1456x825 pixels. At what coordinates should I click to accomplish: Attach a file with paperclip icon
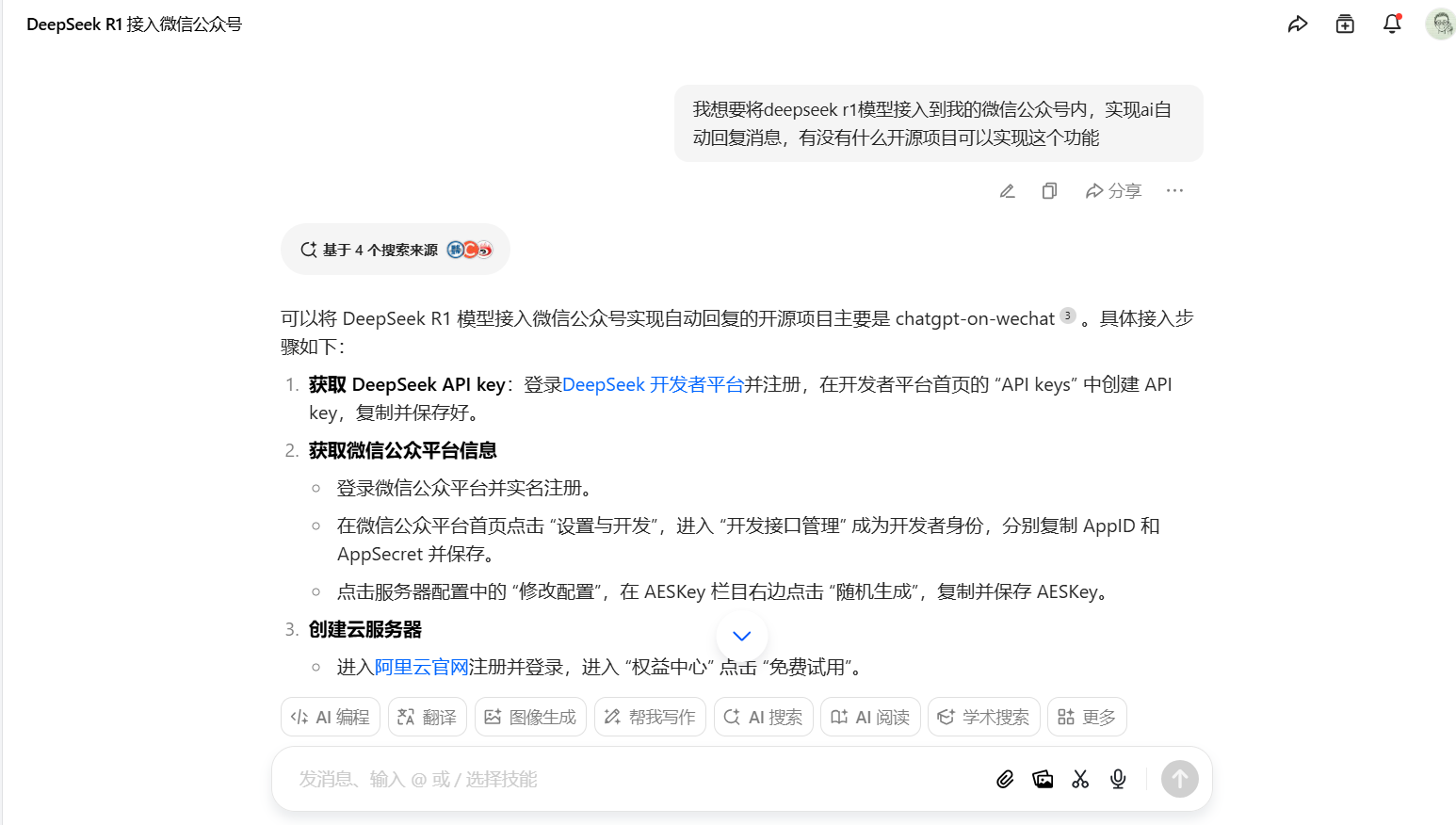[x=1005, y=779]
